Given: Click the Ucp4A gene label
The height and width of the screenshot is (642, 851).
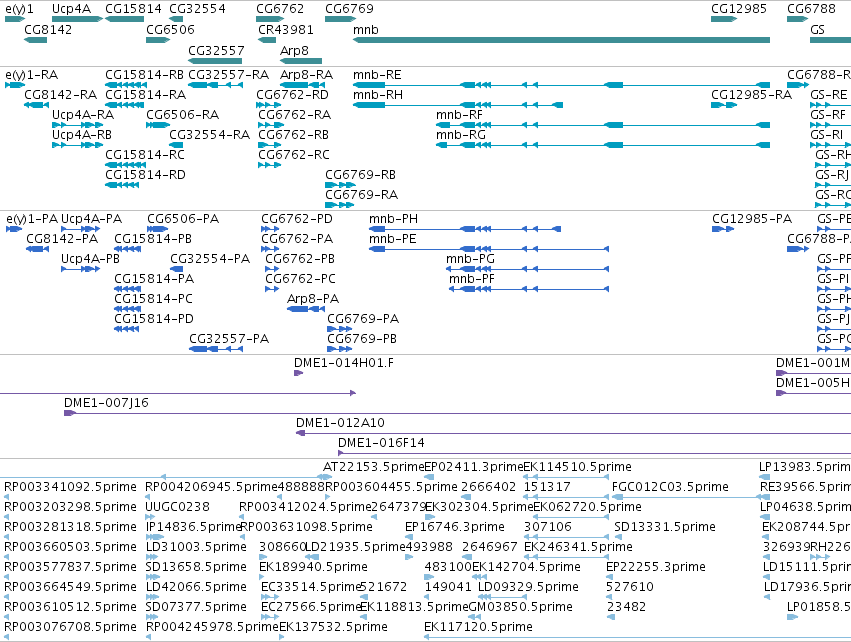Looking at the screenshot, I should pos(72,9).
